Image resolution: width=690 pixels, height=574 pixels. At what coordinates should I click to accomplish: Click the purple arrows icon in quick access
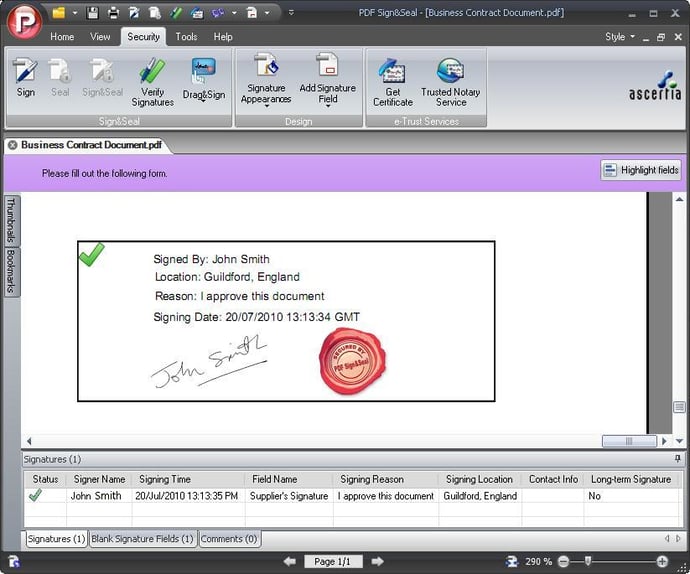tap(218, 13)
